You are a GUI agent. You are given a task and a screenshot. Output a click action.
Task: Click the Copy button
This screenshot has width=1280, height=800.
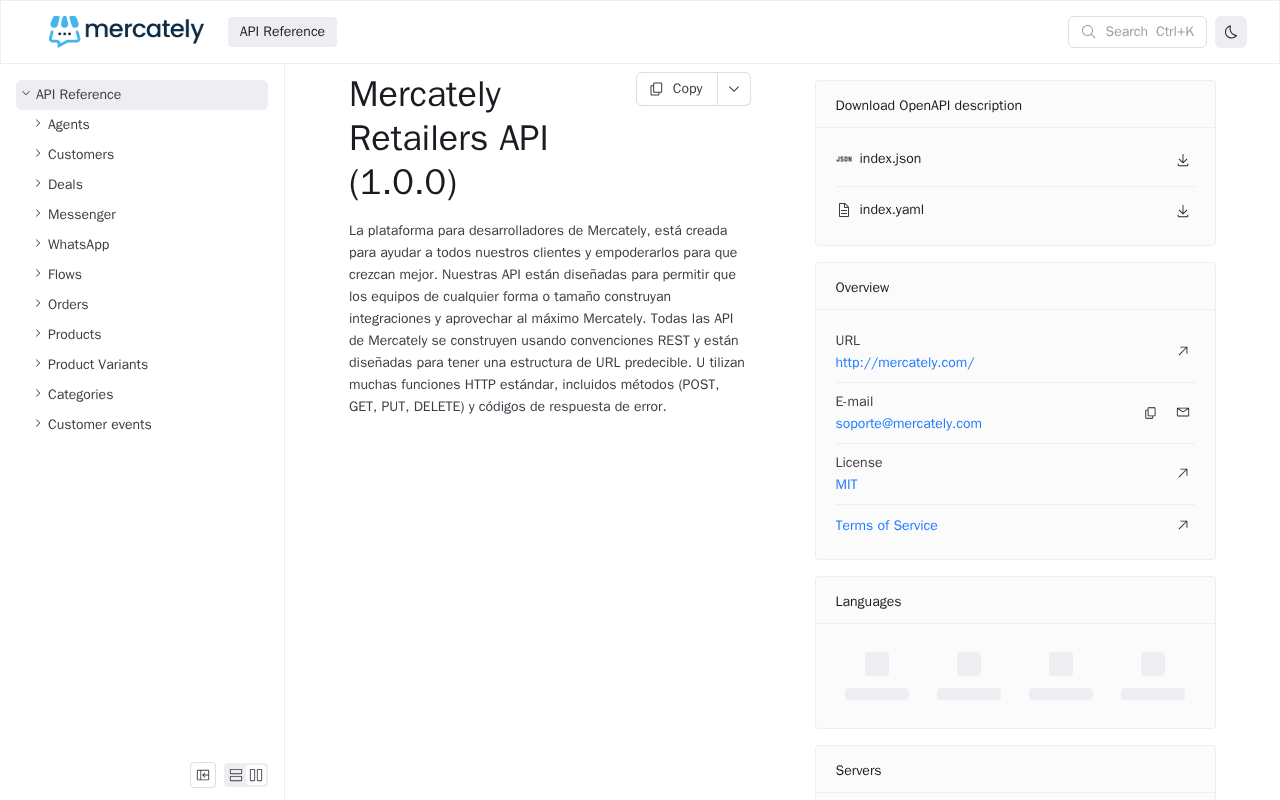(677, 89)
